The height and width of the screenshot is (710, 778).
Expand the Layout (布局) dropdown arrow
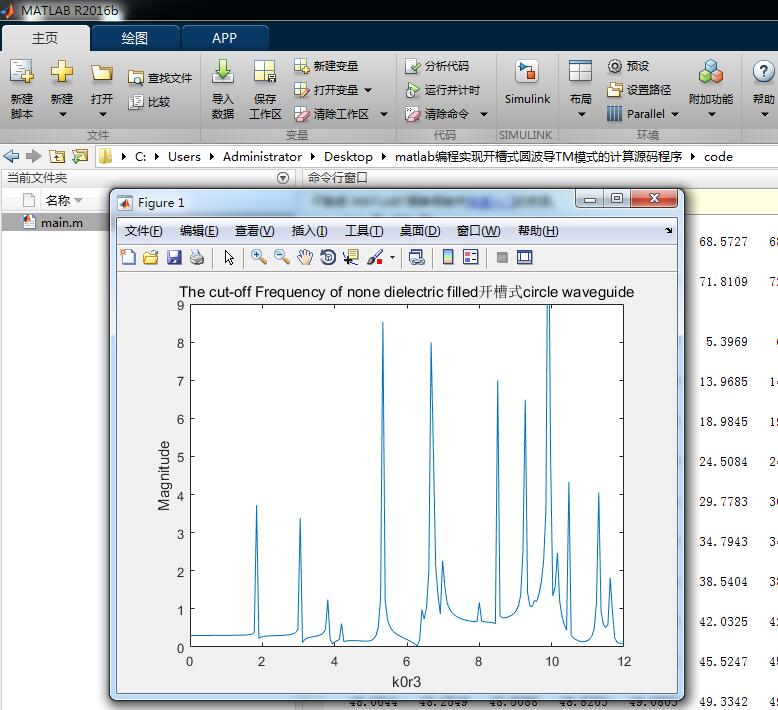[582, 115]
